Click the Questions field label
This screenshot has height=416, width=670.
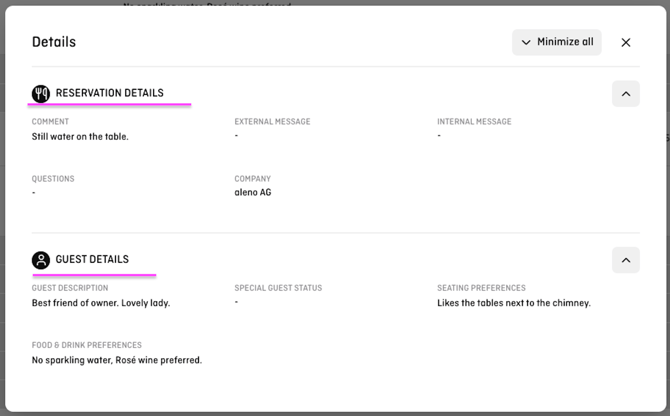point(53,179)
